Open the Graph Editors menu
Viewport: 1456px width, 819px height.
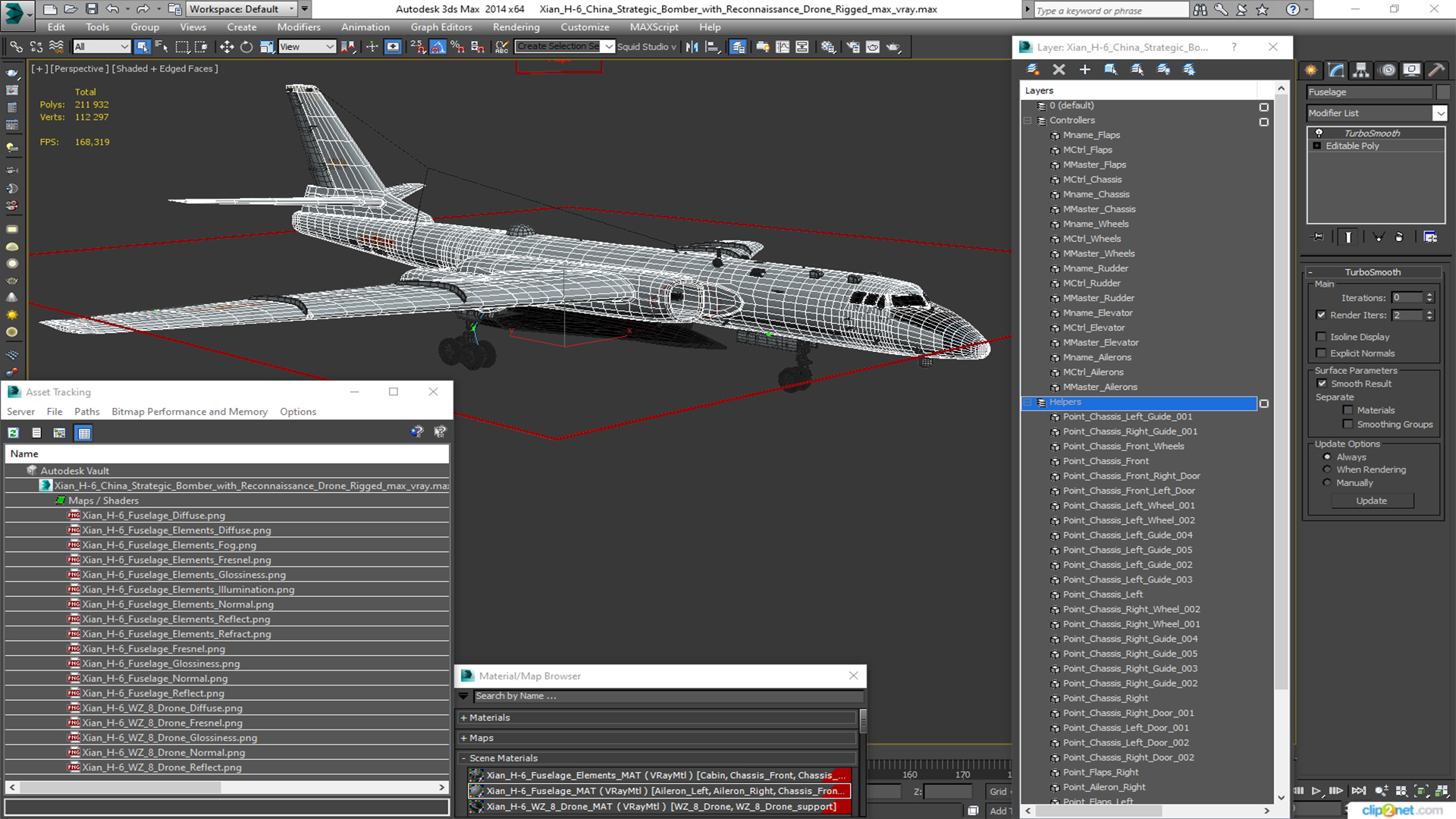pos(441,27)
